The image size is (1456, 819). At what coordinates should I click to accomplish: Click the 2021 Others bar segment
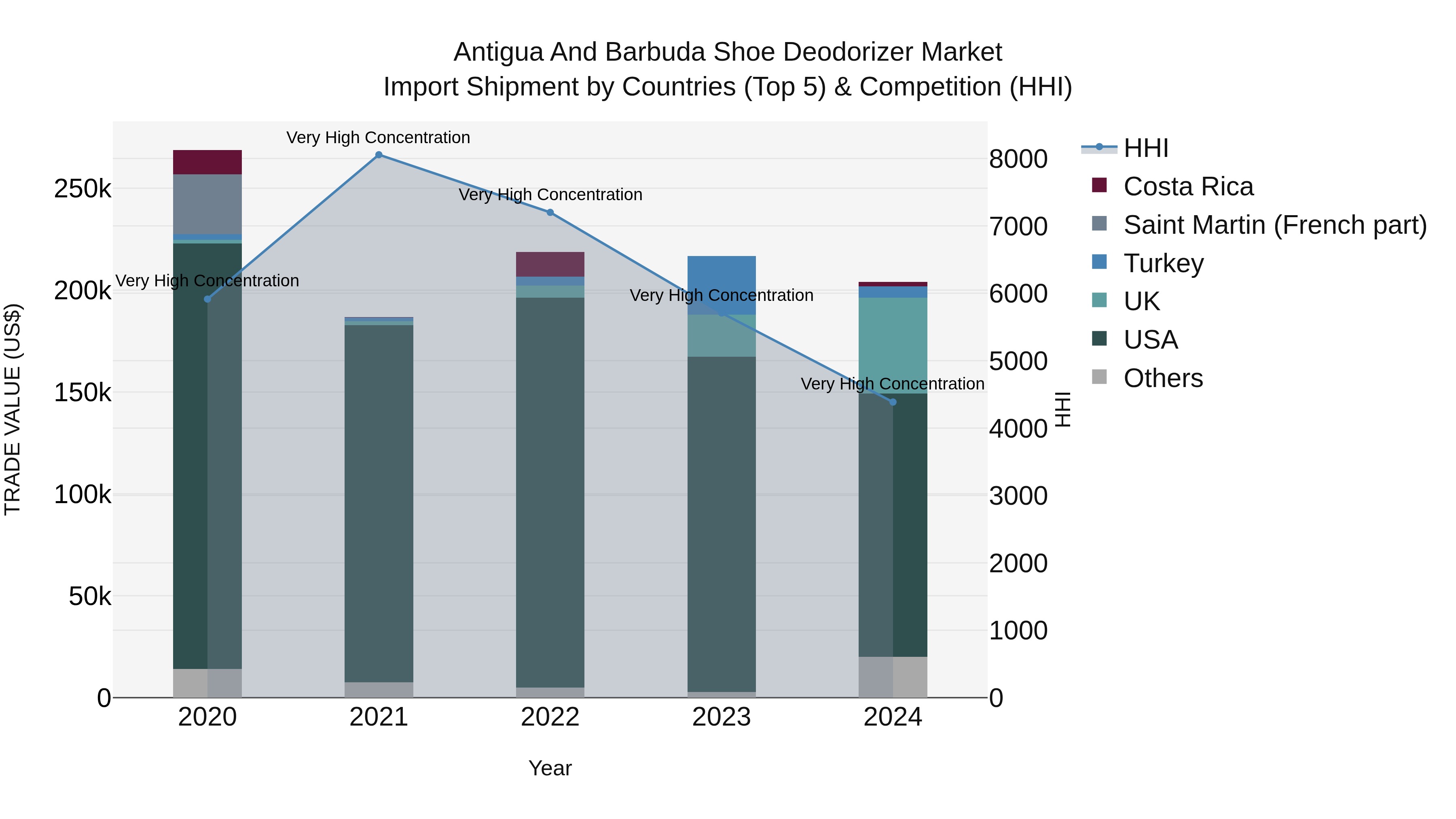(379, 690)
